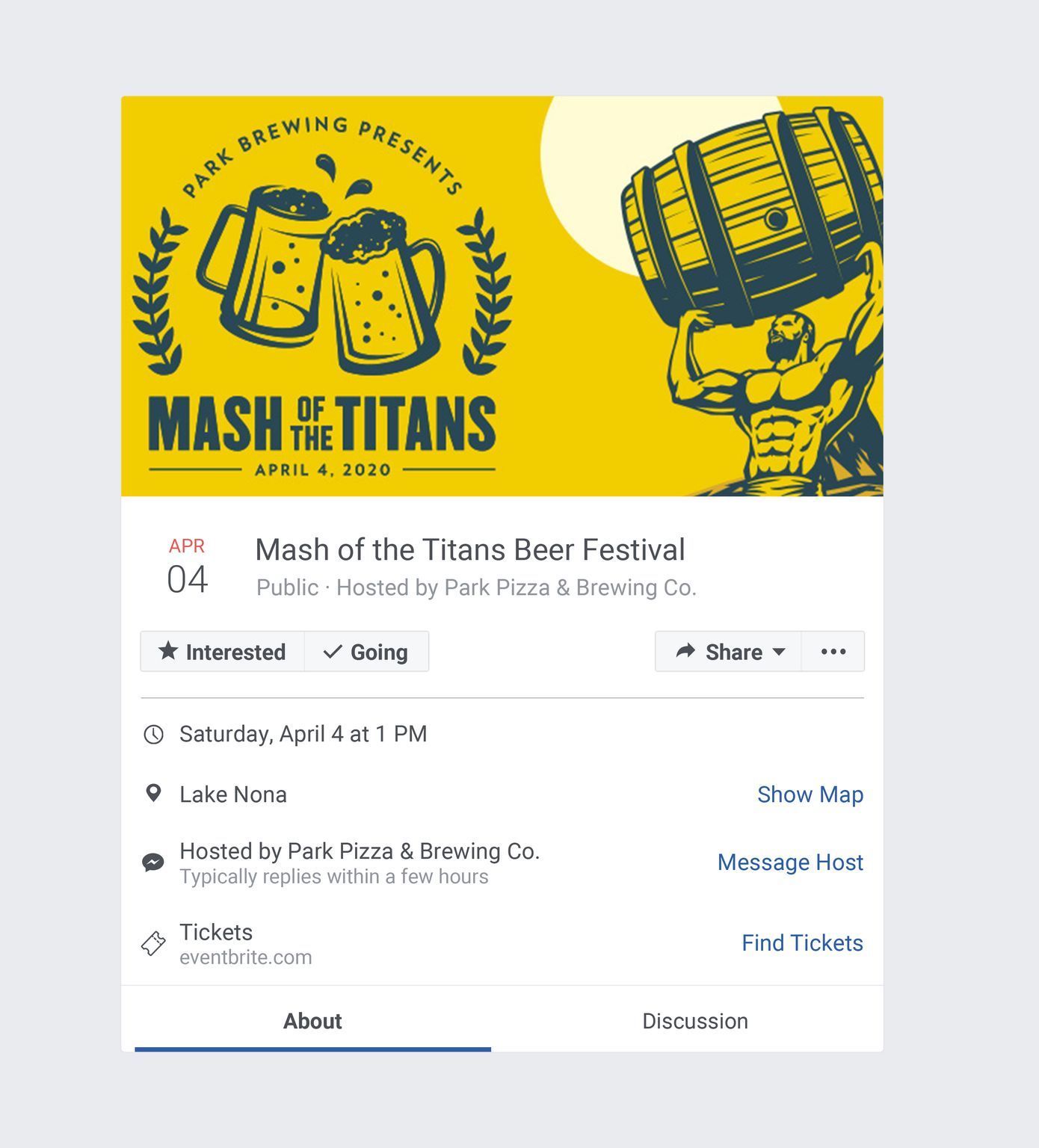The height and width of the screenshot is (1148, 1039).
Task: Switch to the Discussion tab
Action: pos(694,1021)
